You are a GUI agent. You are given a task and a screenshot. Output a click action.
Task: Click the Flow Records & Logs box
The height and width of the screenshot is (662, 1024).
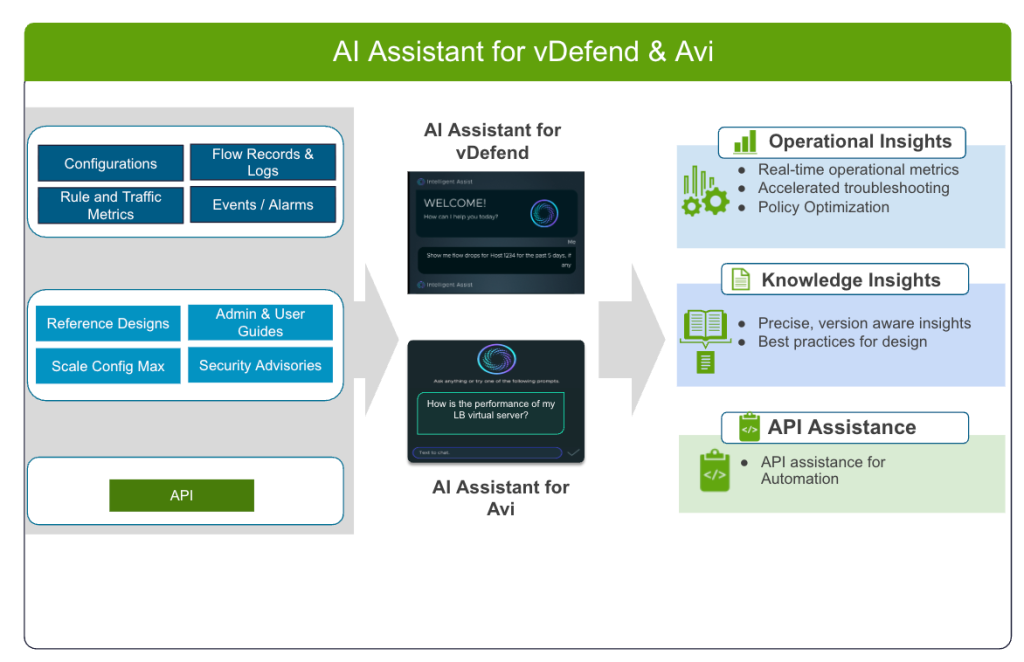(x=263, y=162)
